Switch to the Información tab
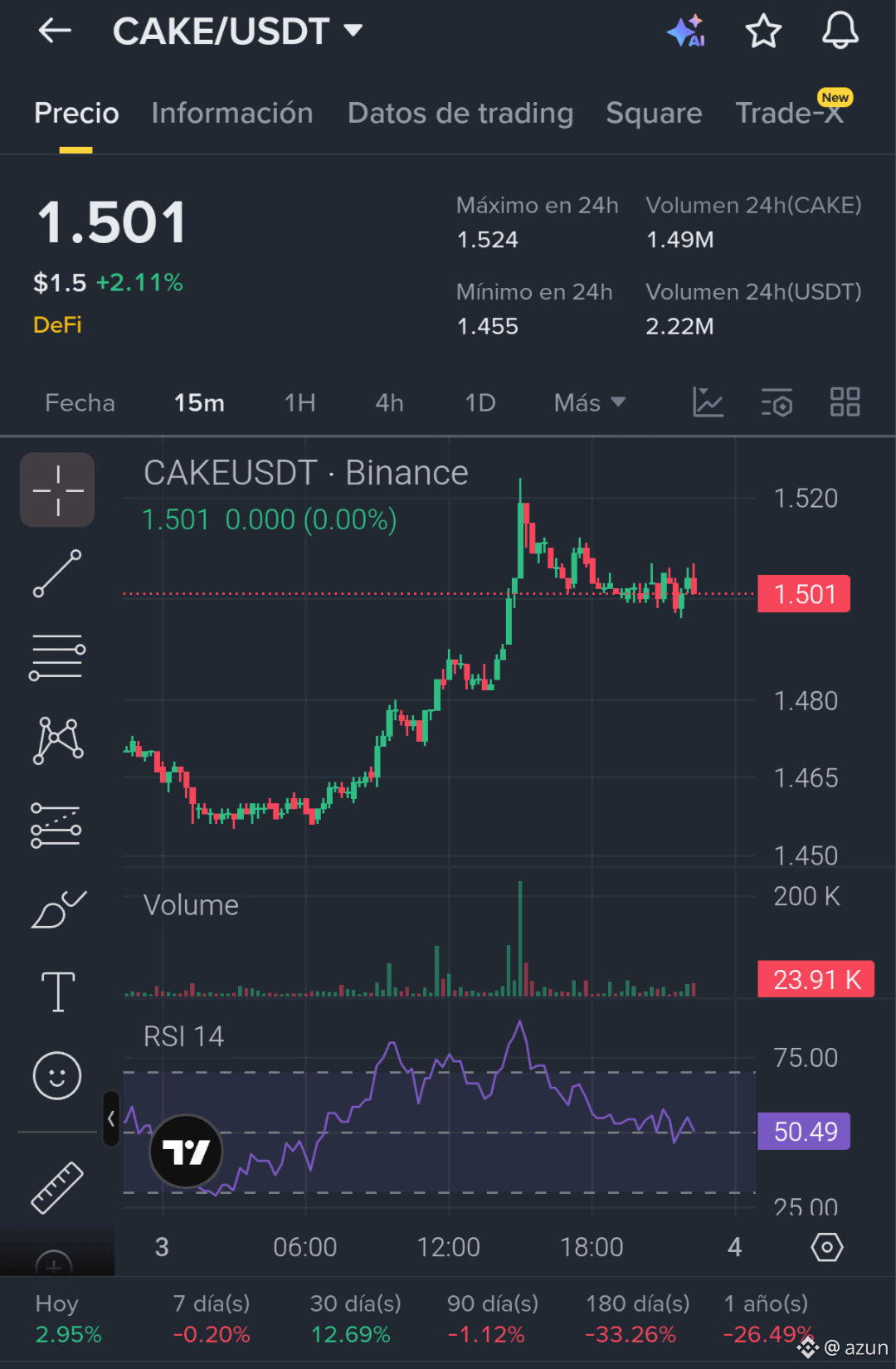The height and width of the screenshot is (1369, 896). [232, 113]
